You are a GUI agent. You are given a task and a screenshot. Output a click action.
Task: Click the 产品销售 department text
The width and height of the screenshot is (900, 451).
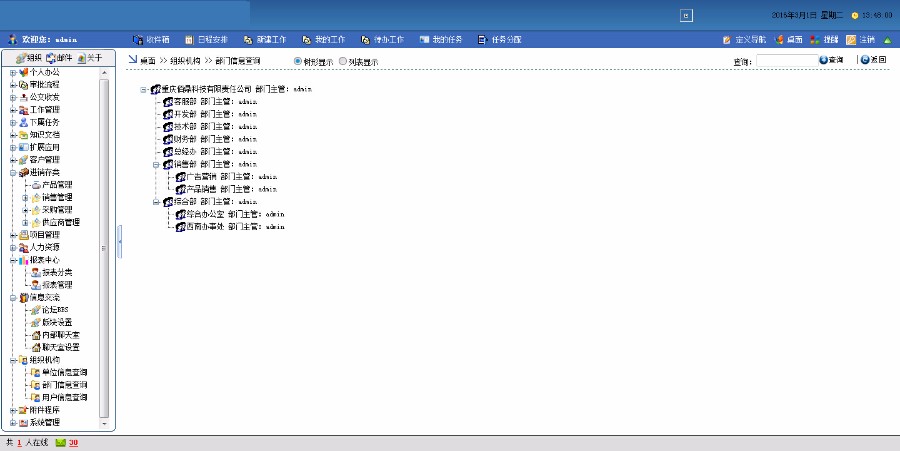click(201, 189)
